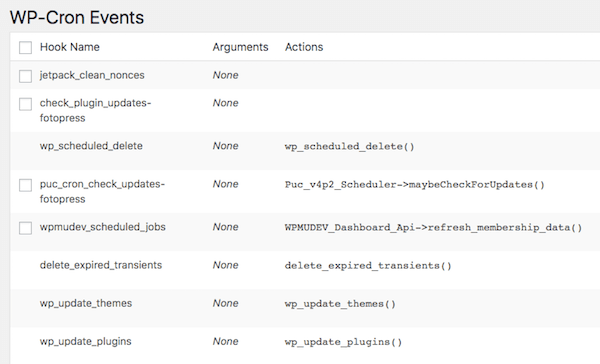Check the jetpack_clean_nonces row checkbox
Viewport: 600px width, 364px height.
click(x=26, y=76)
